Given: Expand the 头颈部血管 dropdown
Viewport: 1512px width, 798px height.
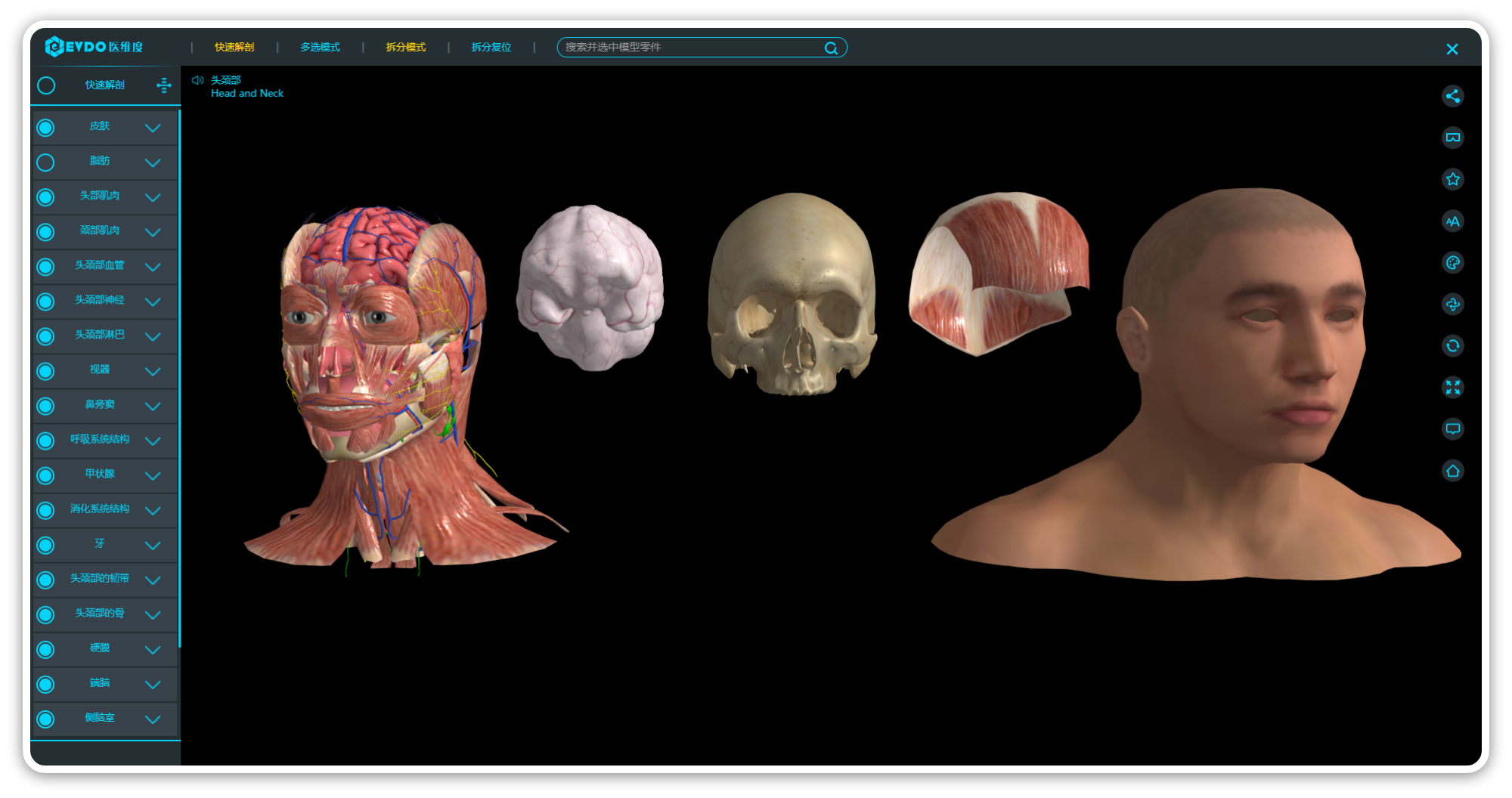Looking at the screenshot, I should tap(154, 266).
